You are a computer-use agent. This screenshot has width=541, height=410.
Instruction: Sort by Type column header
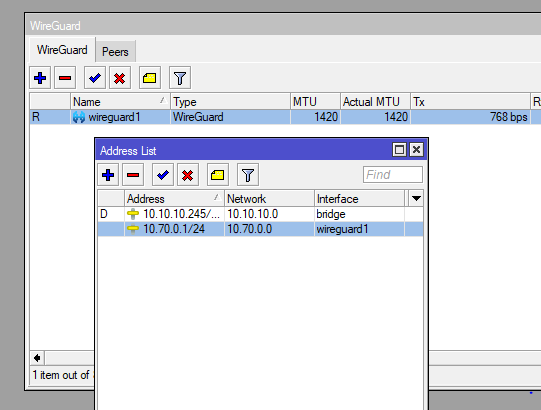(x=230, y=102)
